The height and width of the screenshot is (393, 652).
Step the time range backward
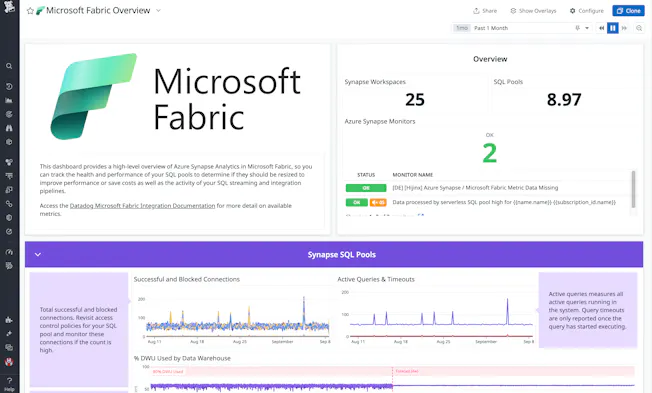tap(601, 28)
